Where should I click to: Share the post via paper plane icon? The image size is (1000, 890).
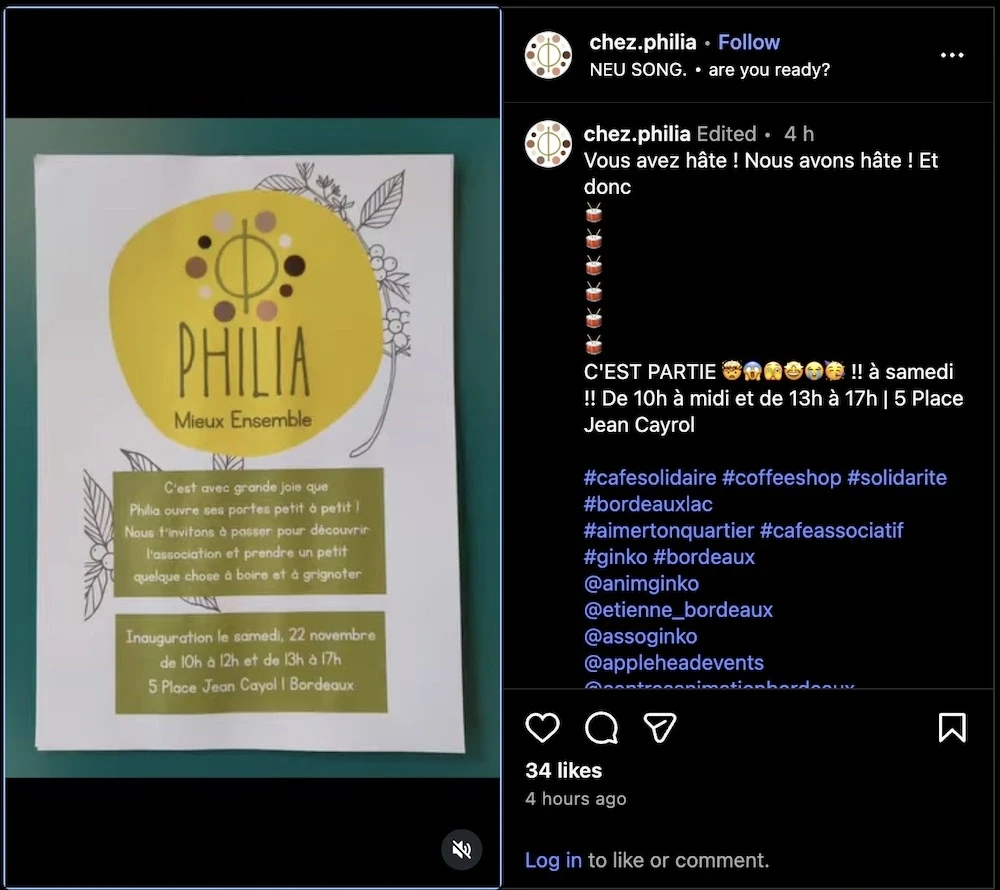pyautogui.click(x=659, y=727)
